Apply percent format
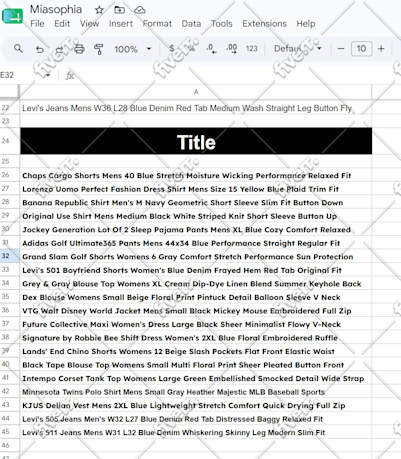Screen dimensions: 401x459 191,49
